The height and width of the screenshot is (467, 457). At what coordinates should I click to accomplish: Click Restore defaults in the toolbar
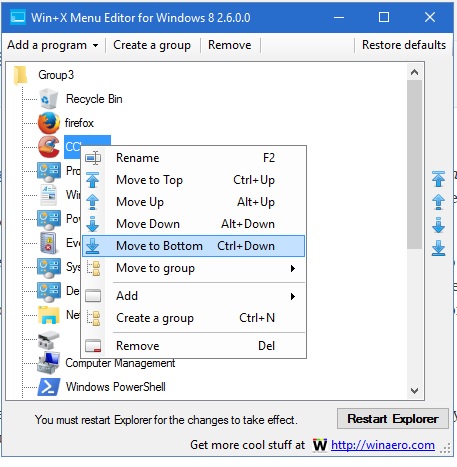point(404,45)
